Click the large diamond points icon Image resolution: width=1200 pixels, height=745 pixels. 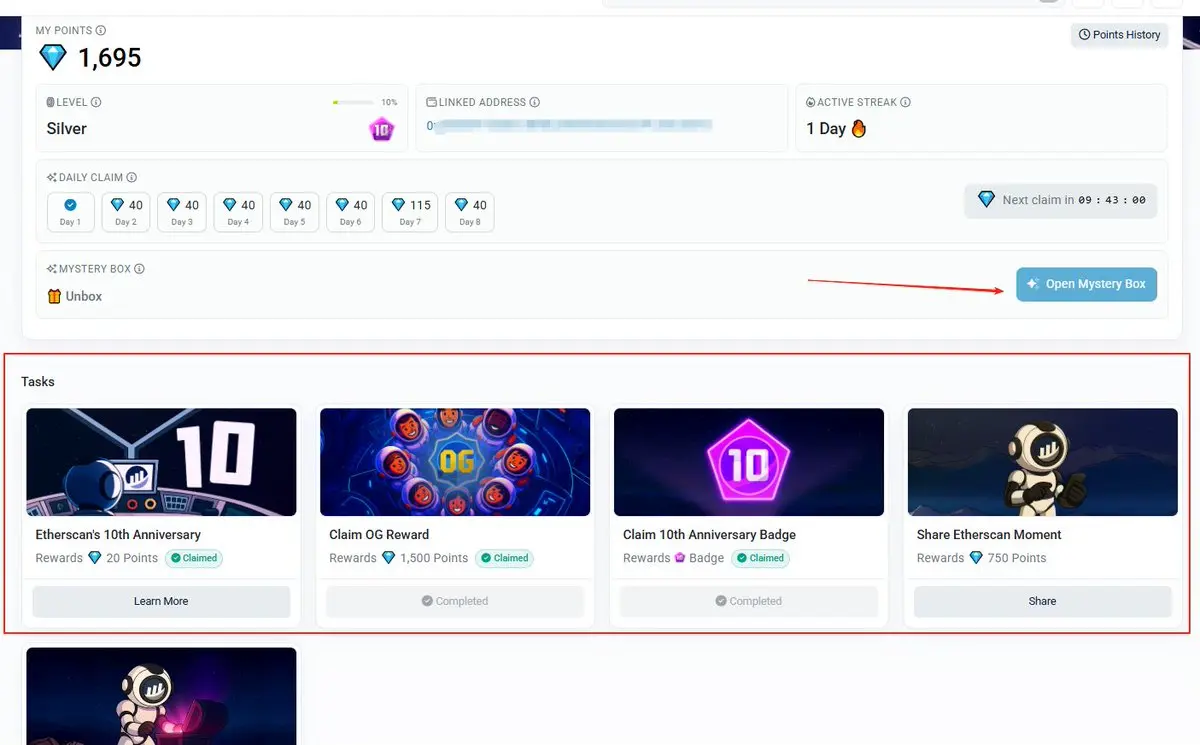coord(53,58)
